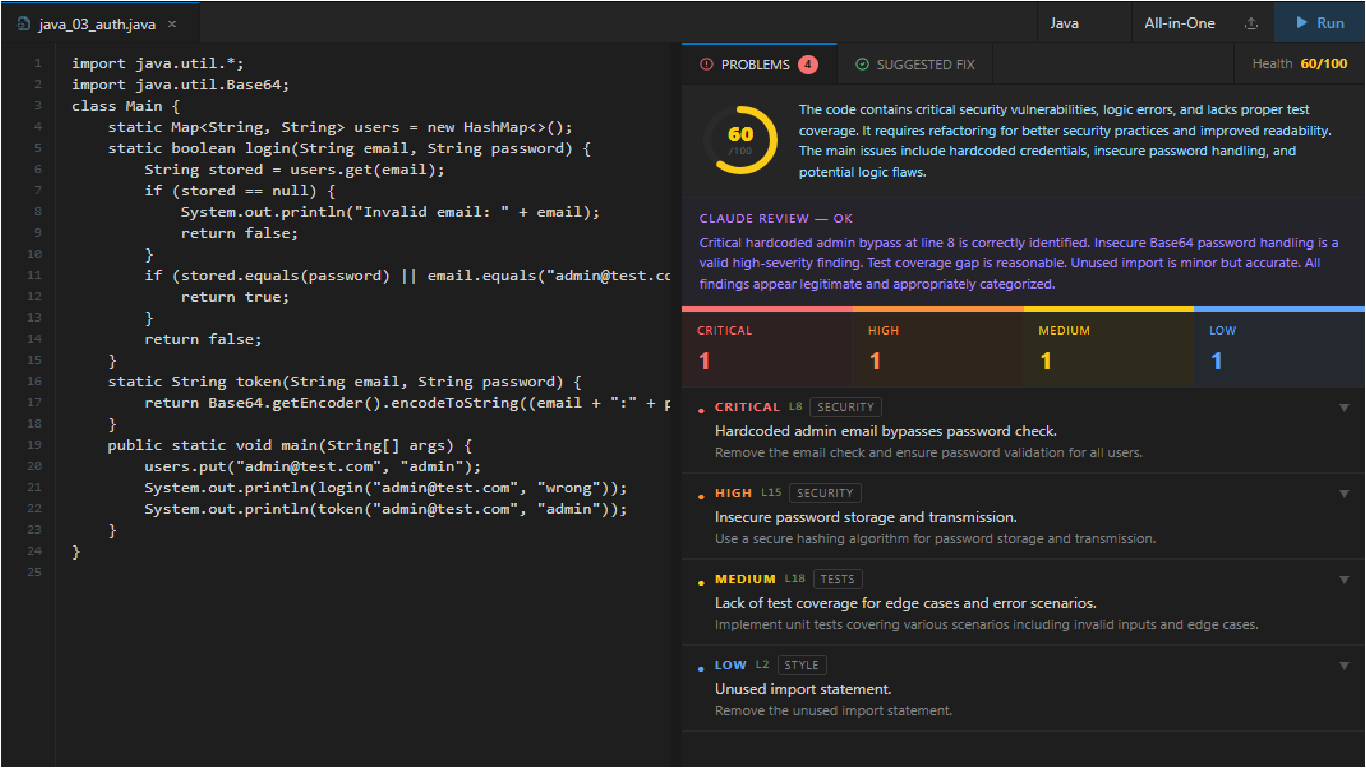The height and width of the screenshot is (768, 1366).
Task: Filter by CRITICAL severity count card
Action: click(767, 347)
